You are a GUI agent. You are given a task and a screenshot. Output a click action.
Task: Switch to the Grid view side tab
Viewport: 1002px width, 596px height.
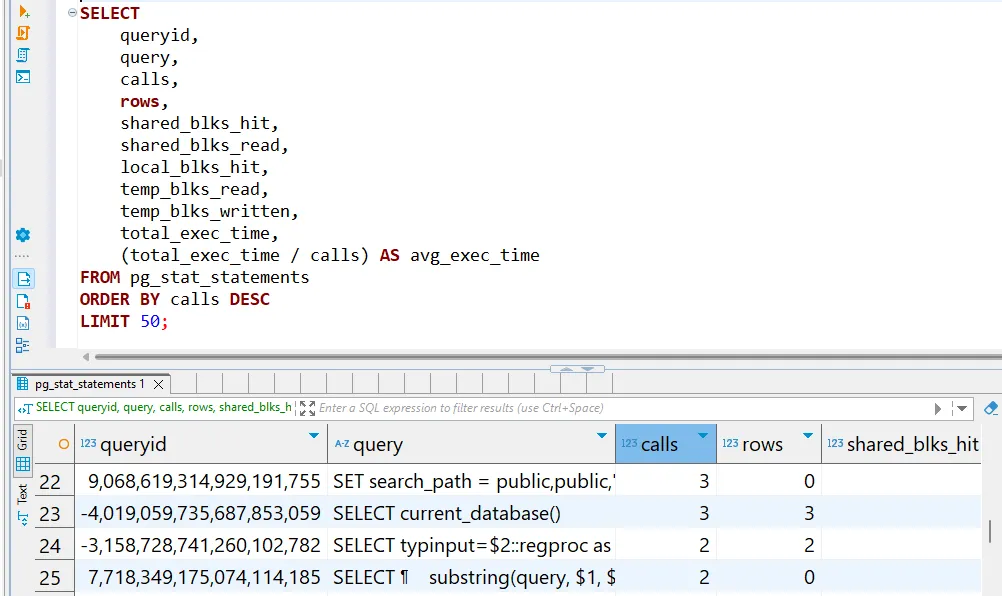22,450
